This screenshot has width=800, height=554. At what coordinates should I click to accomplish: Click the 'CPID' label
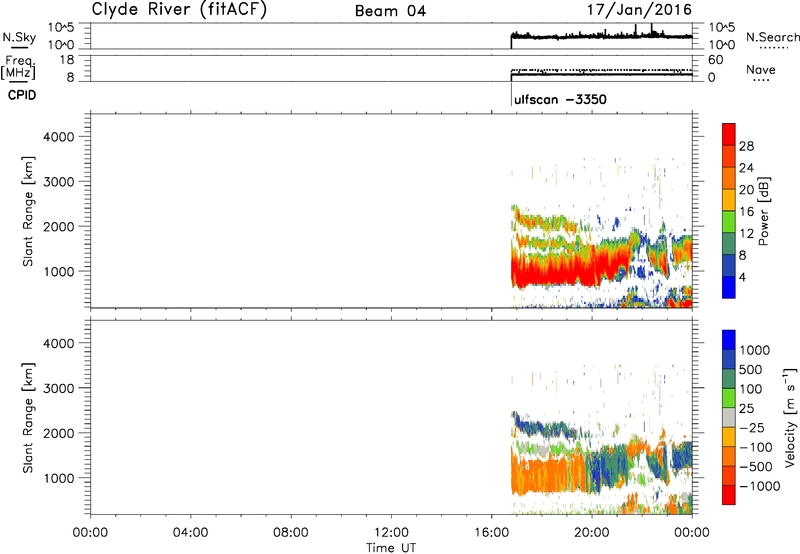click(22, 95)
